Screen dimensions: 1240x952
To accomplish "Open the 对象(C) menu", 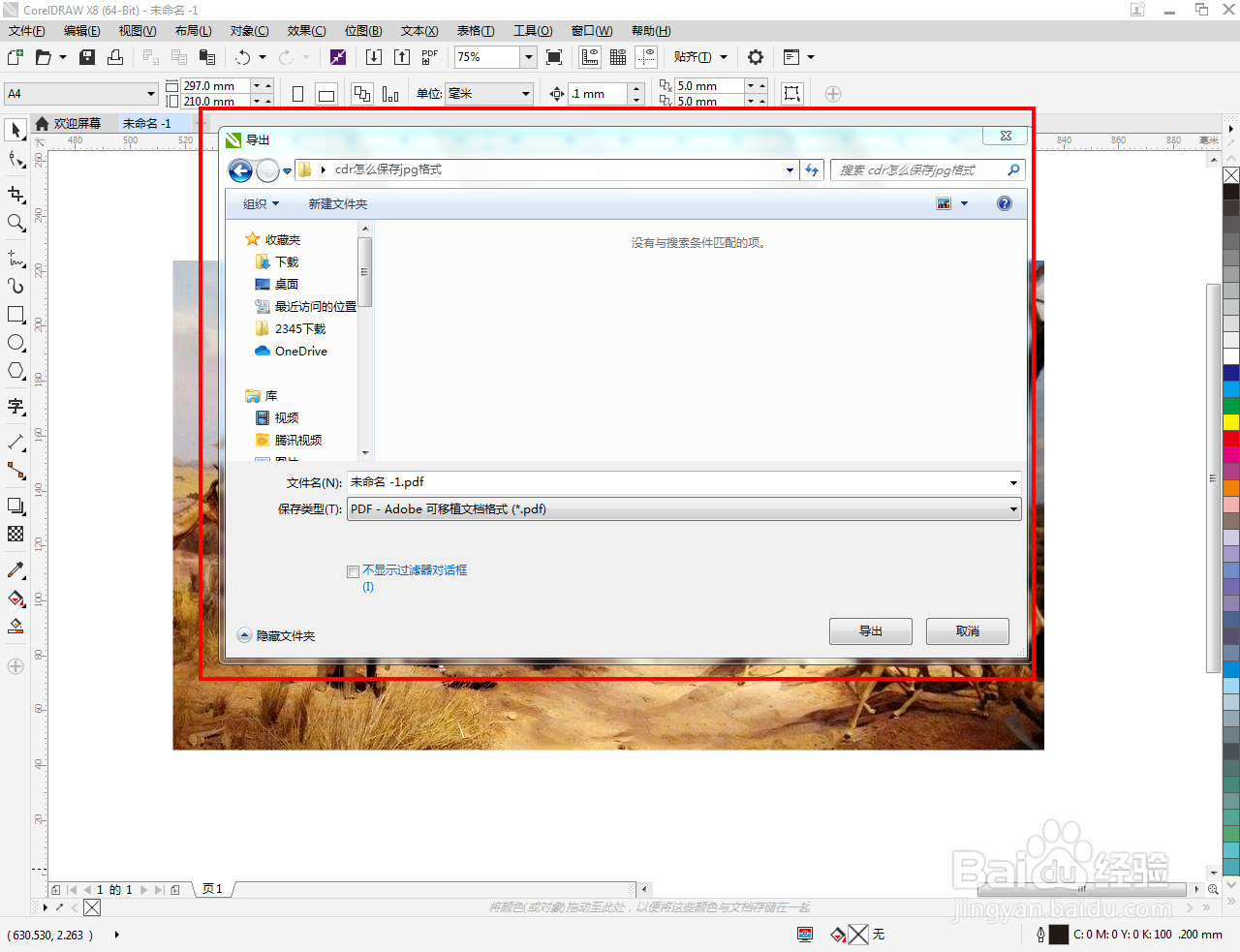I will click(249, 31).
